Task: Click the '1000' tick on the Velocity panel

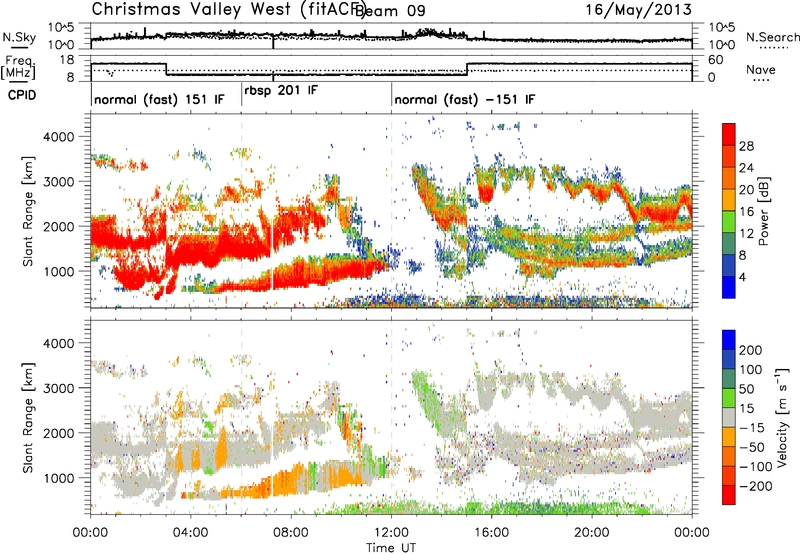Action: tap(58, 478)
